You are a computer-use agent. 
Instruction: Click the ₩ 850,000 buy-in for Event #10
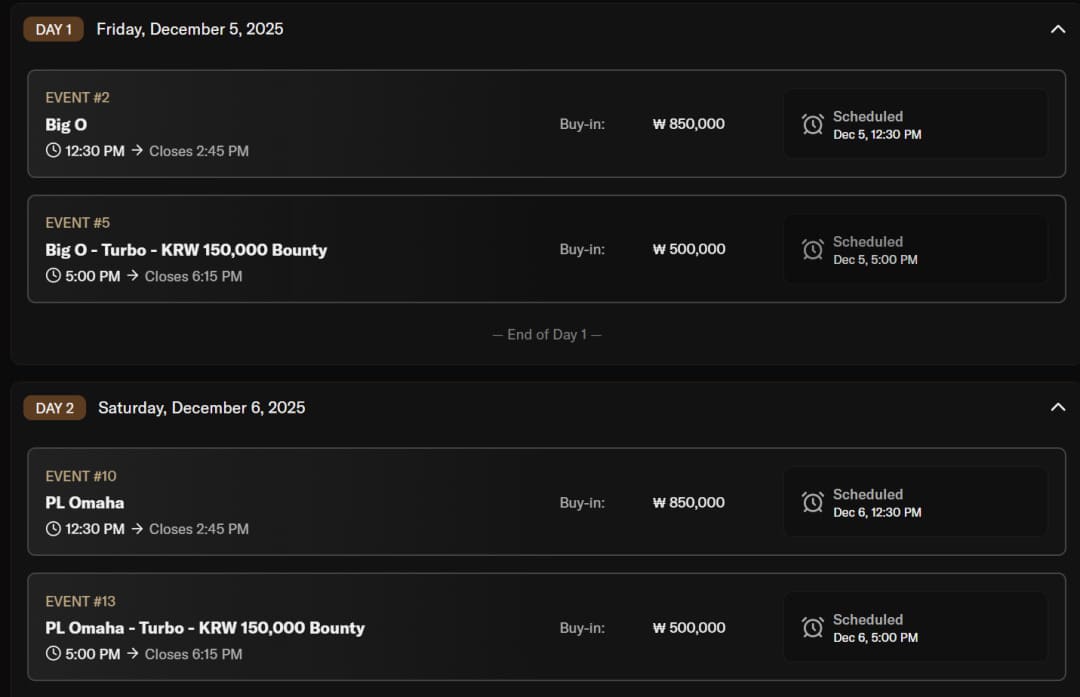coord(689,502)
